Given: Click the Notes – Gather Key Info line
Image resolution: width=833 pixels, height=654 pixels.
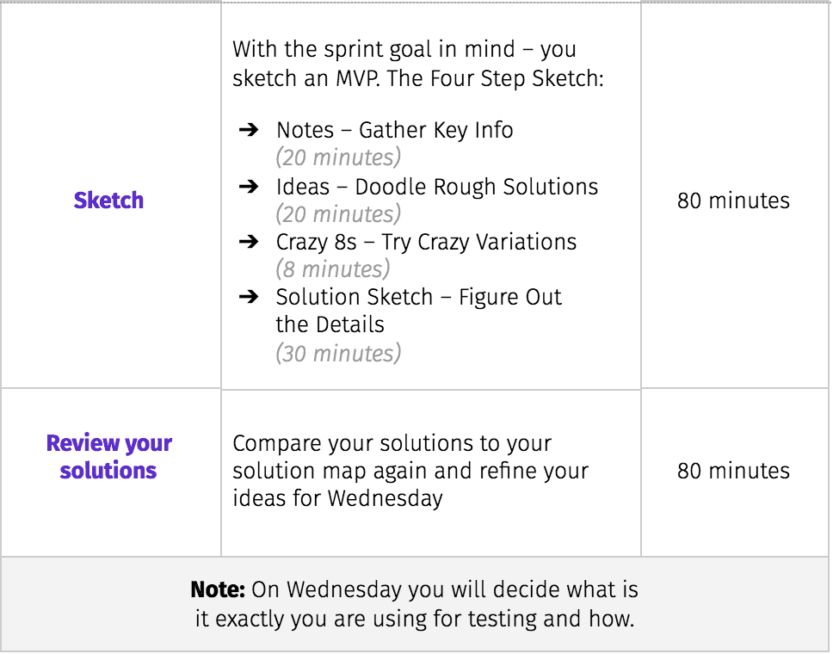Looking at the screenshot, I should point(395,130).
